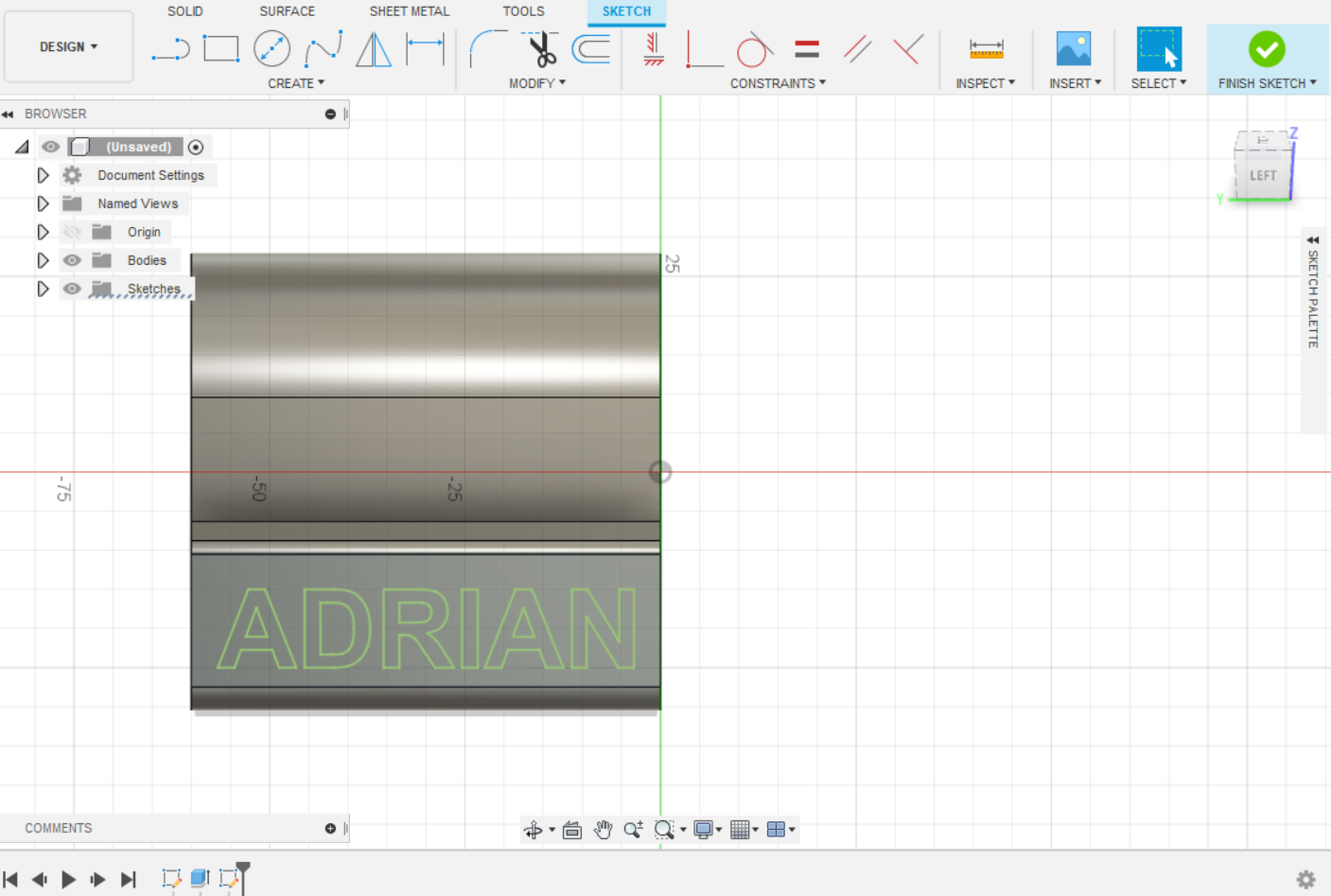Select the Zoom tool
The image size is (1331, 896).
click(x=633, y=830)
